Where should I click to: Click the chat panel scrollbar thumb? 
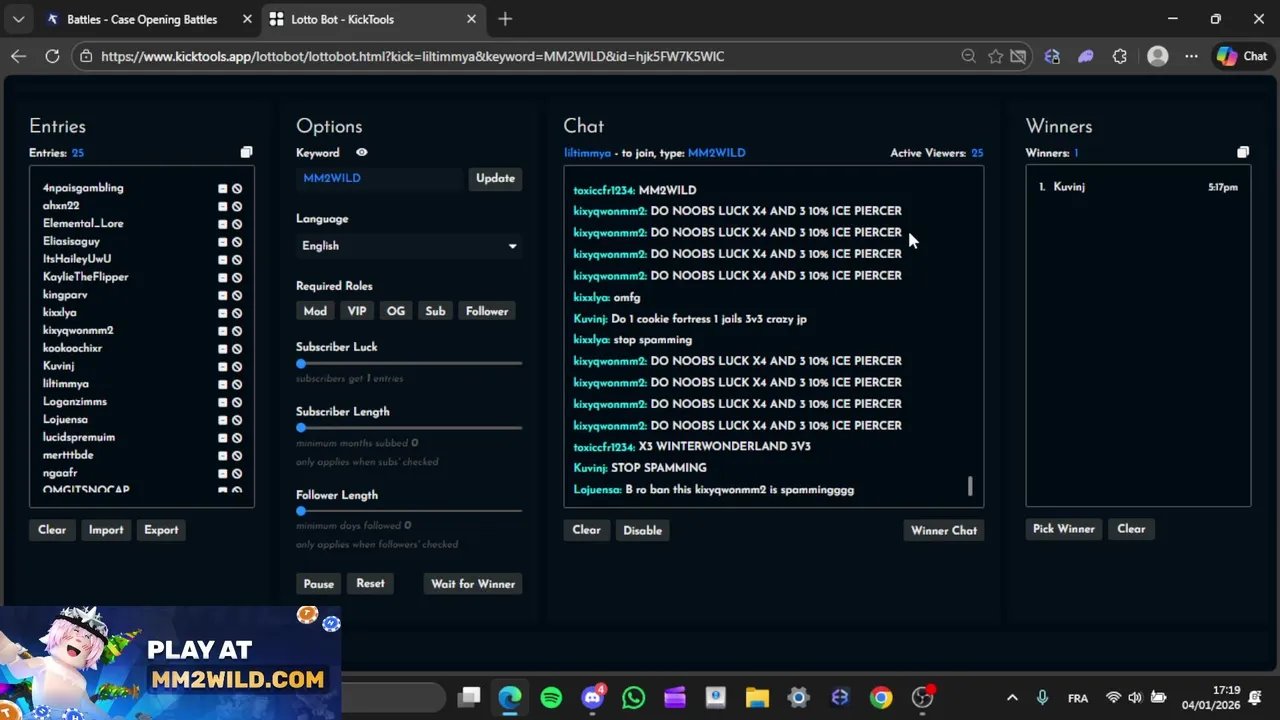point(969,486)
